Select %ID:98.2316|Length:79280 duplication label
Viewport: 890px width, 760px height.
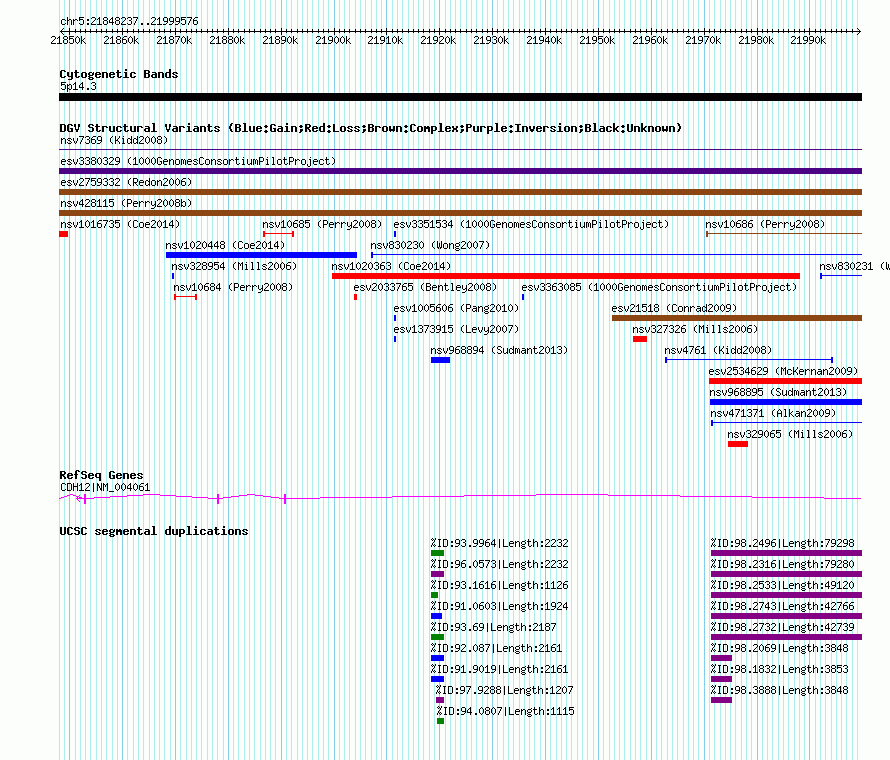[783, 564]
